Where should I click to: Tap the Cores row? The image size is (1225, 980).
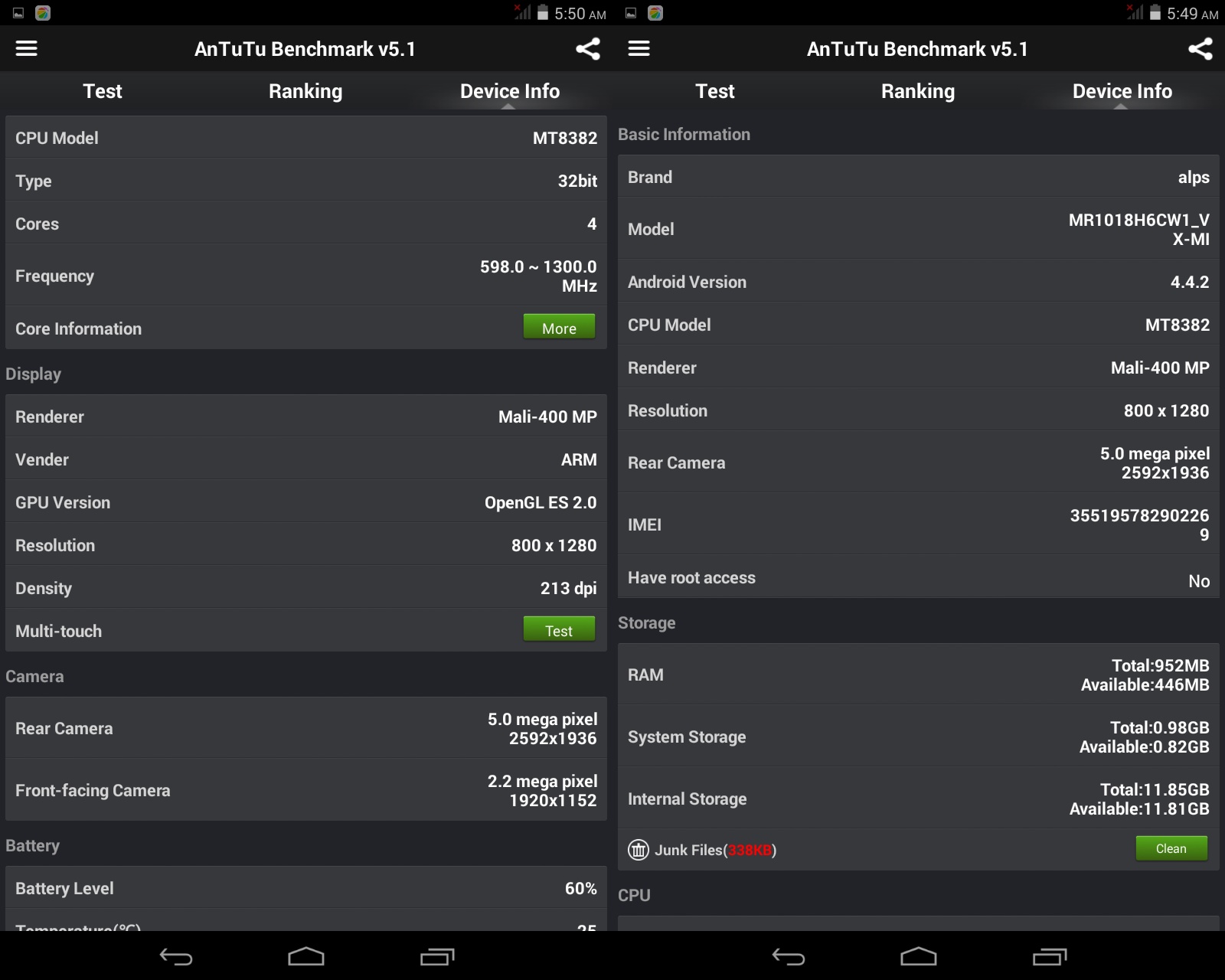(x=306, y=224)
